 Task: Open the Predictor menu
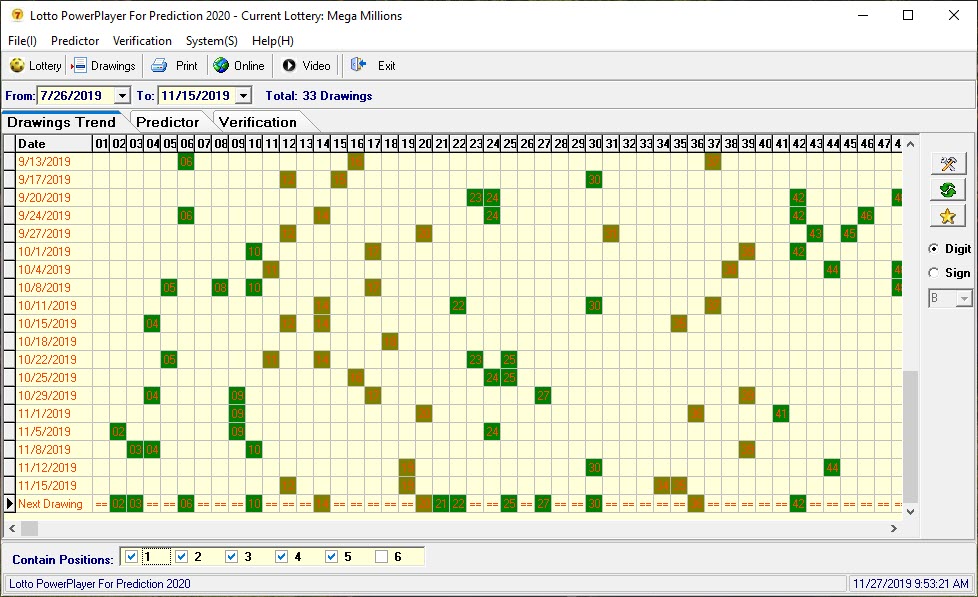click(x=75, y=41)
